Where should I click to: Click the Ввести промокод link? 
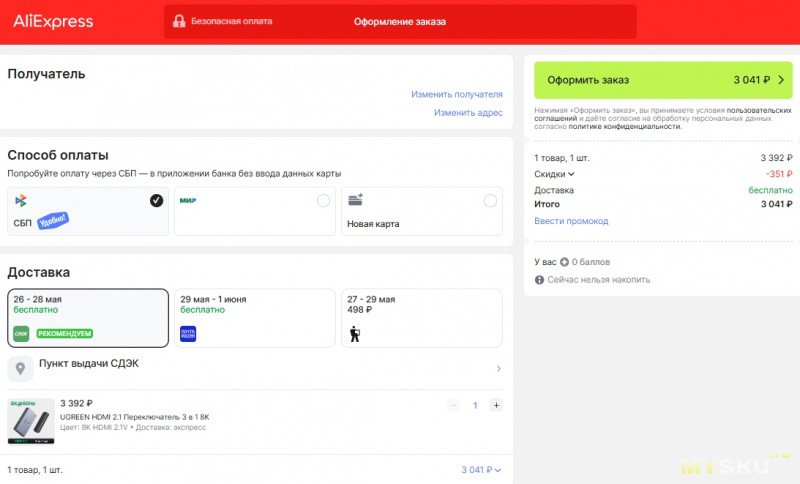(571, 221)
